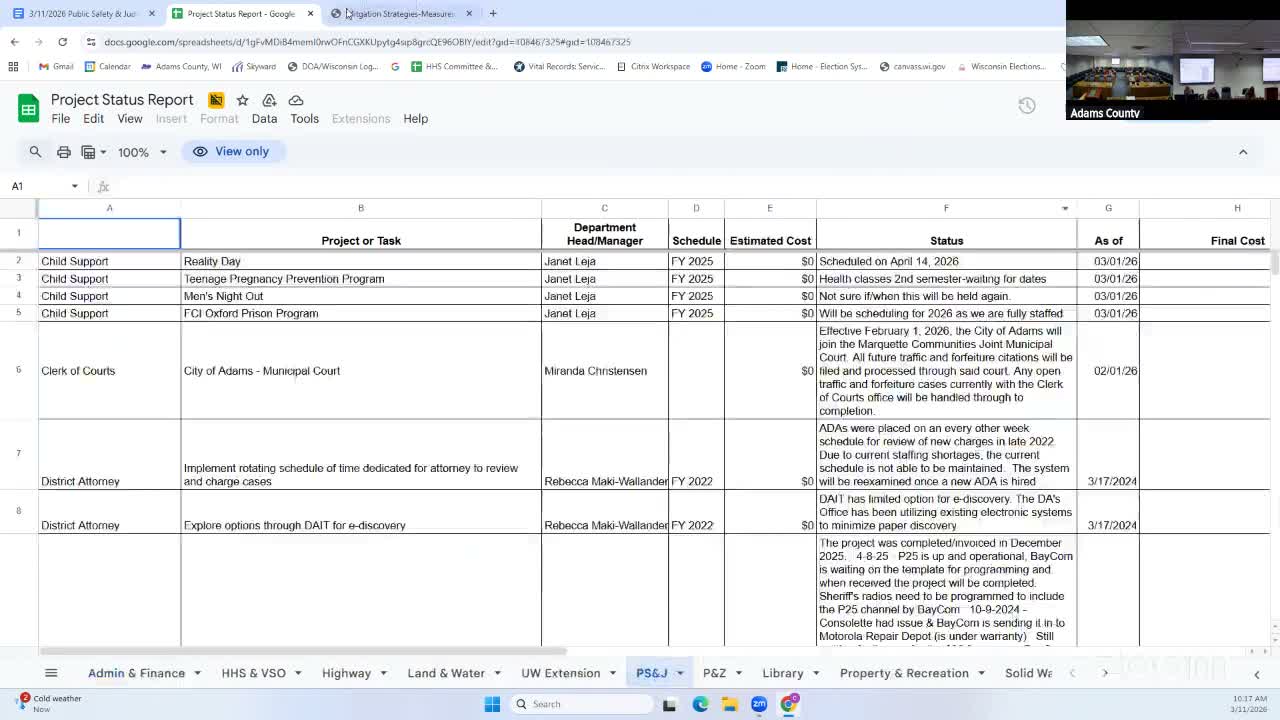
Task: Star the Project Status Report document
Action: [x=242, y=100]
